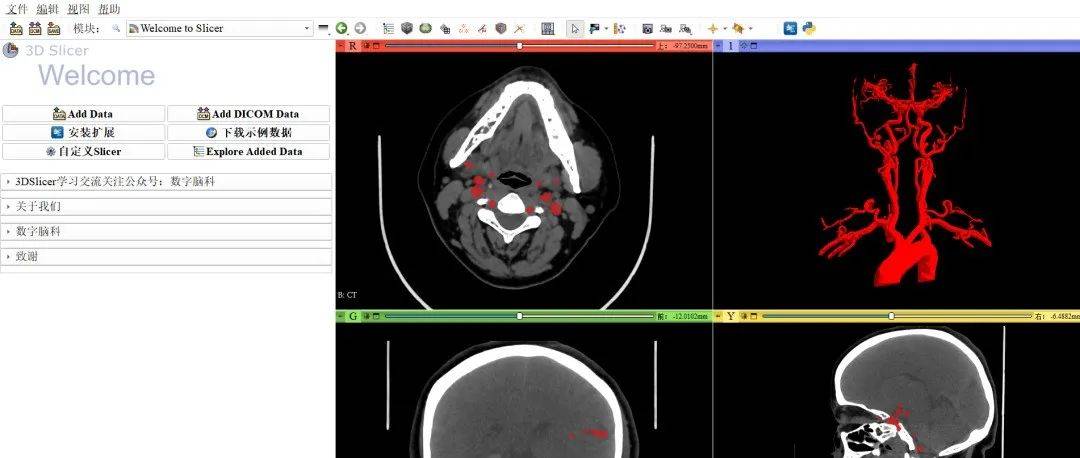The image size is (1080, 458).
Task: Expand the 关于我们 section
Action: pyautogui.click(x=166, y=207)
